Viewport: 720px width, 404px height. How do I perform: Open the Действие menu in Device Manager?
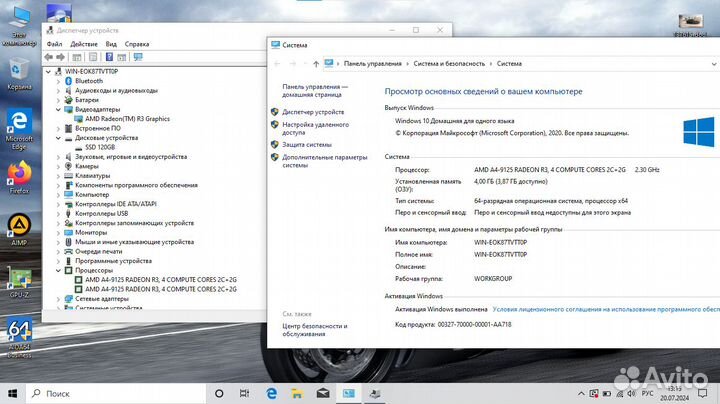pyautogui.click(x=84, y=44)
